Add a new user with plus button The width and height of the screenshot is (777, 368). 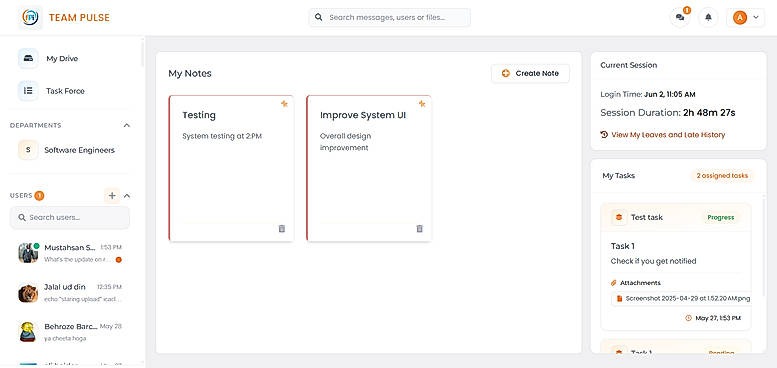pos(112,196)
